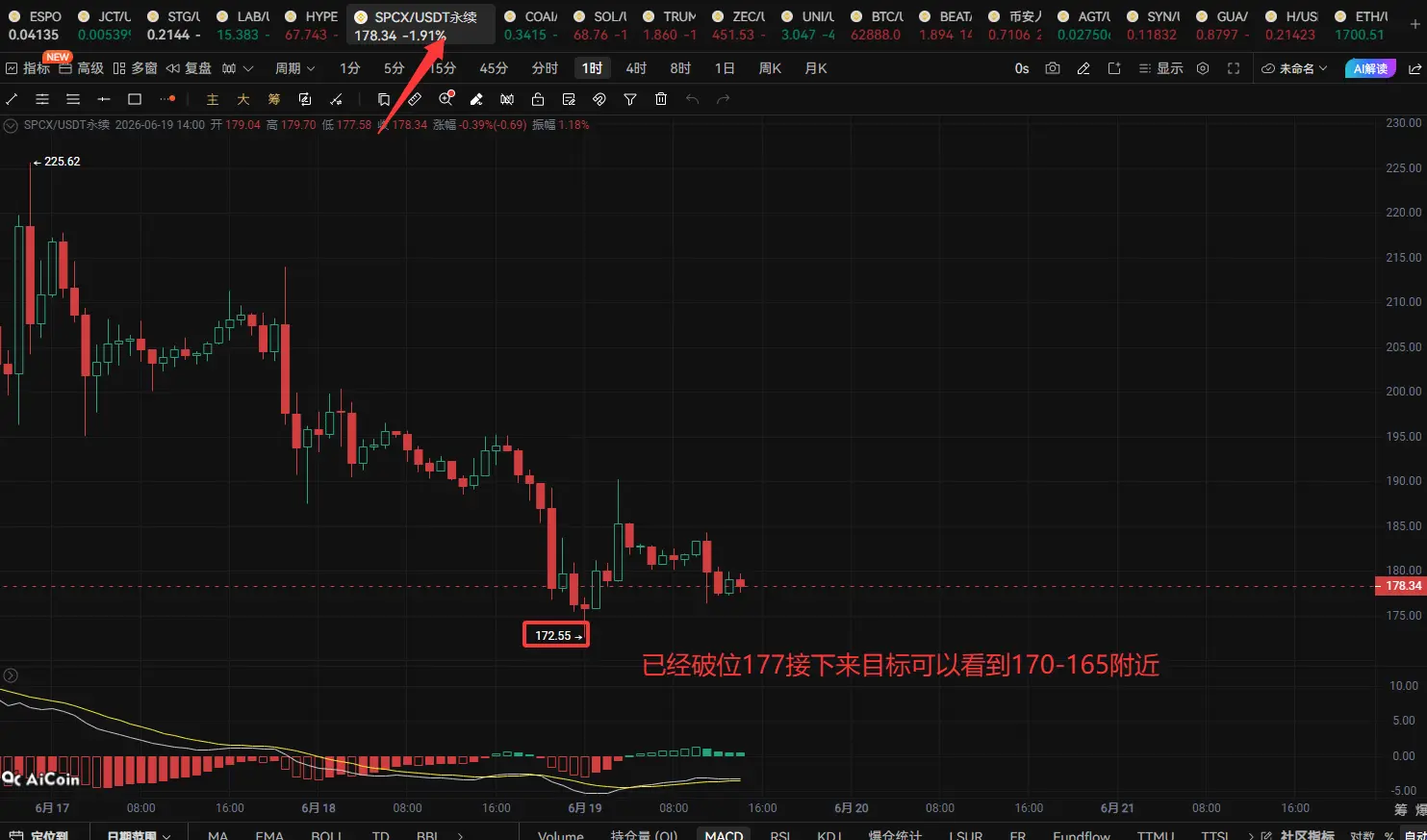
Task: Toggle the RSI sub-indicator
Action: point(780,835)
